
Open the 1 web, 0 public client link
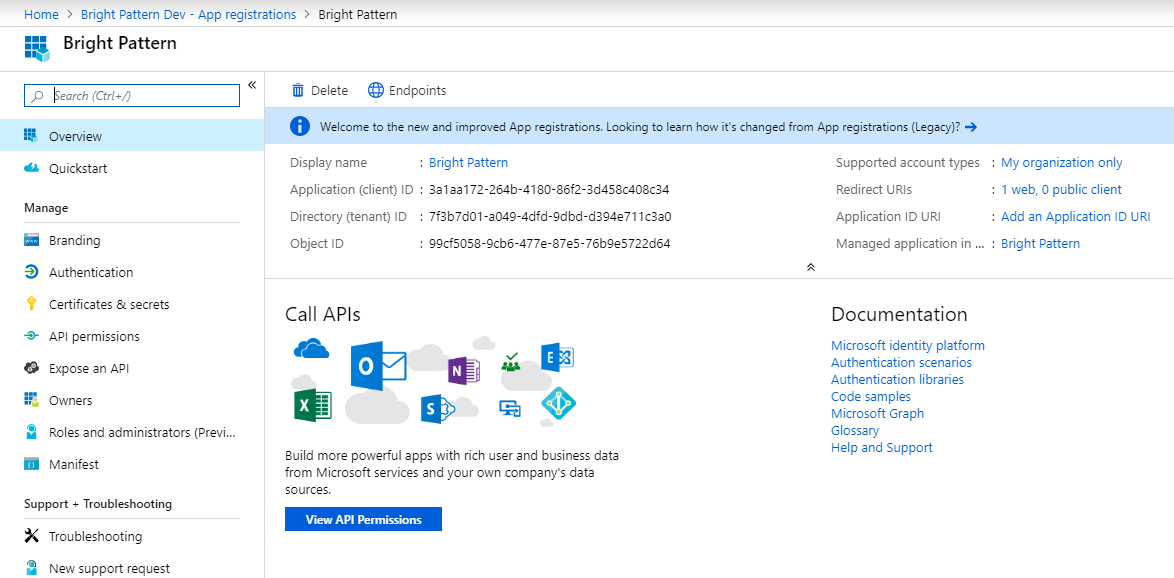1061,189
